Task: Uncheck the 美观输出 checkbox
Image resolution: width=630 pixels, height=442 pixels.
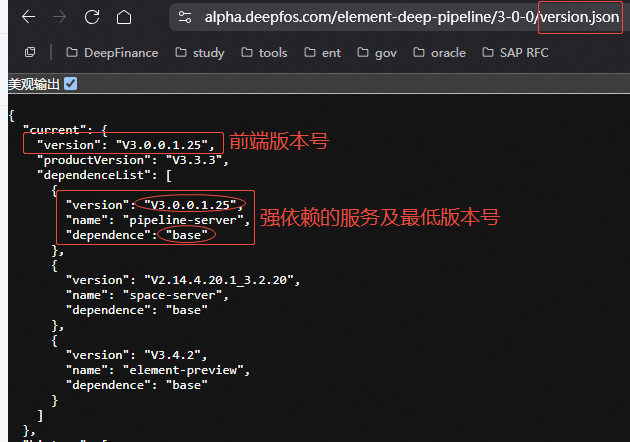Action: click(71, 85)
